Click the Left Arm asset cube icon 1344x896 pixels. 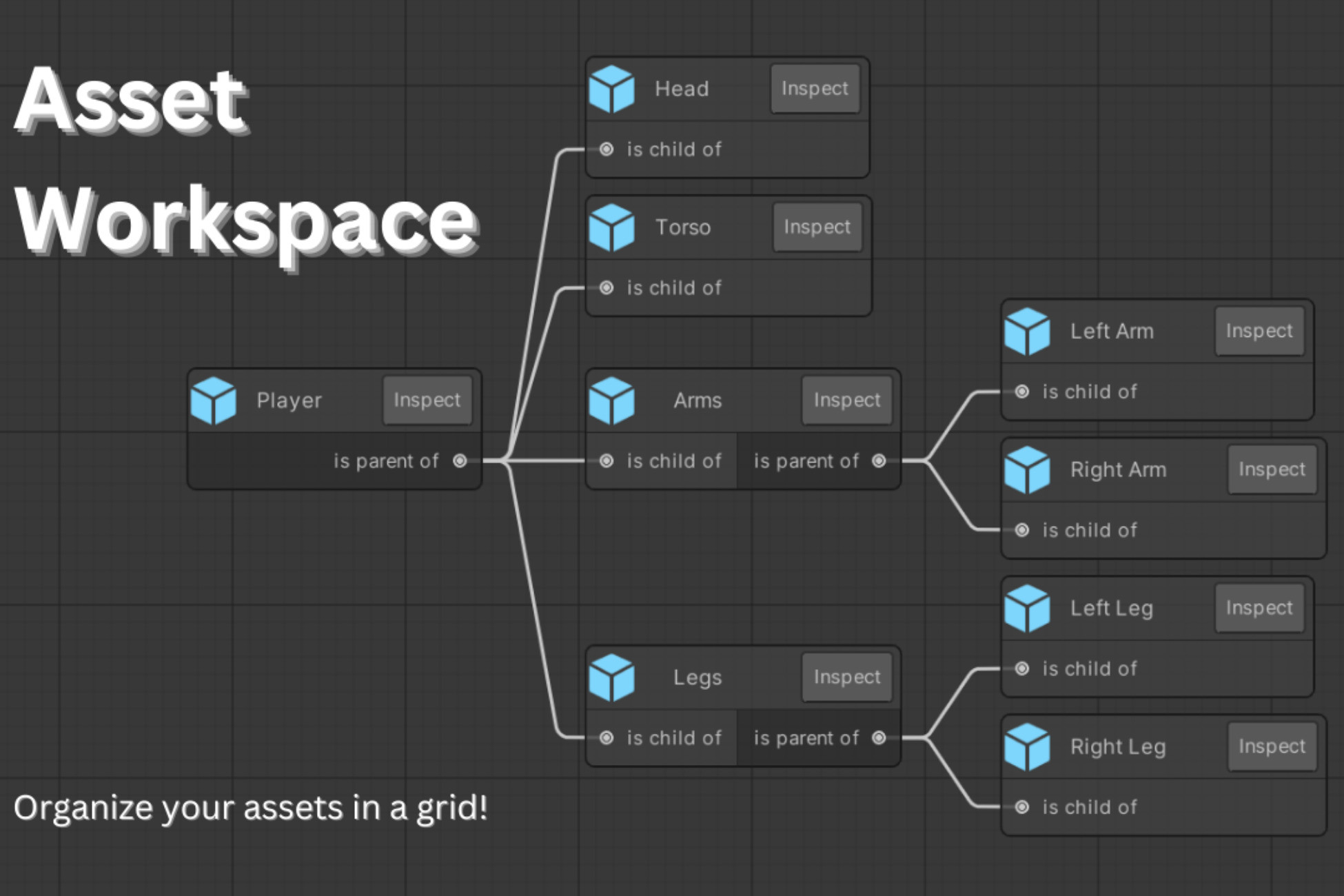coord(1027,331)
